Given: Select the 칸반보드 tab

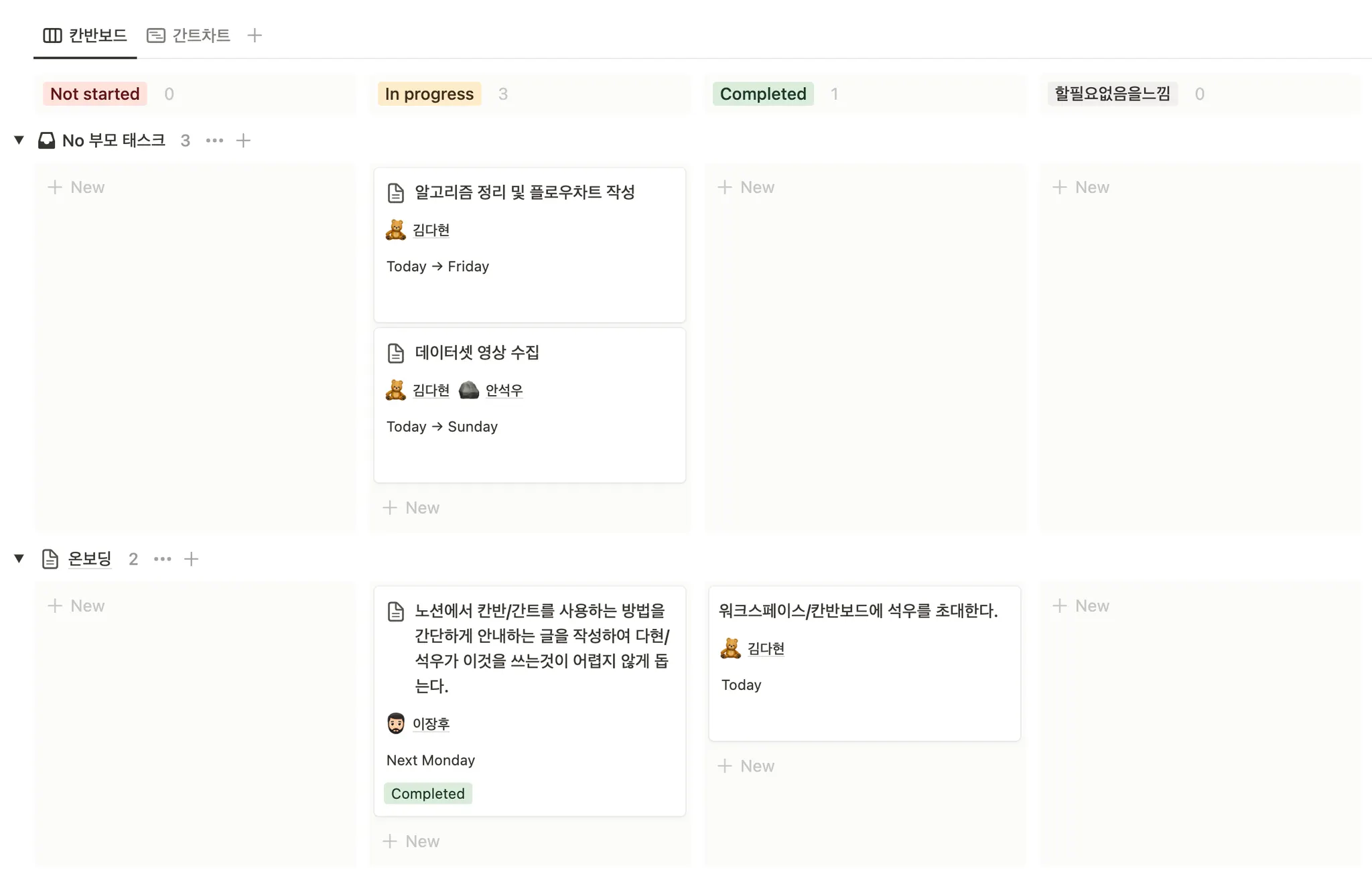Looking at the screenshot, I should (x=86, y=35).
